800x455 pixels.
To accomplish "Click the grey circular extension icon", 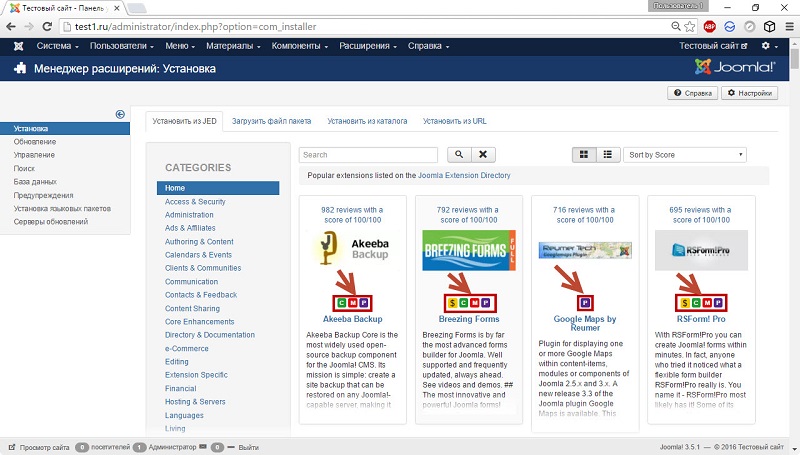I will [x=749, y=27].
